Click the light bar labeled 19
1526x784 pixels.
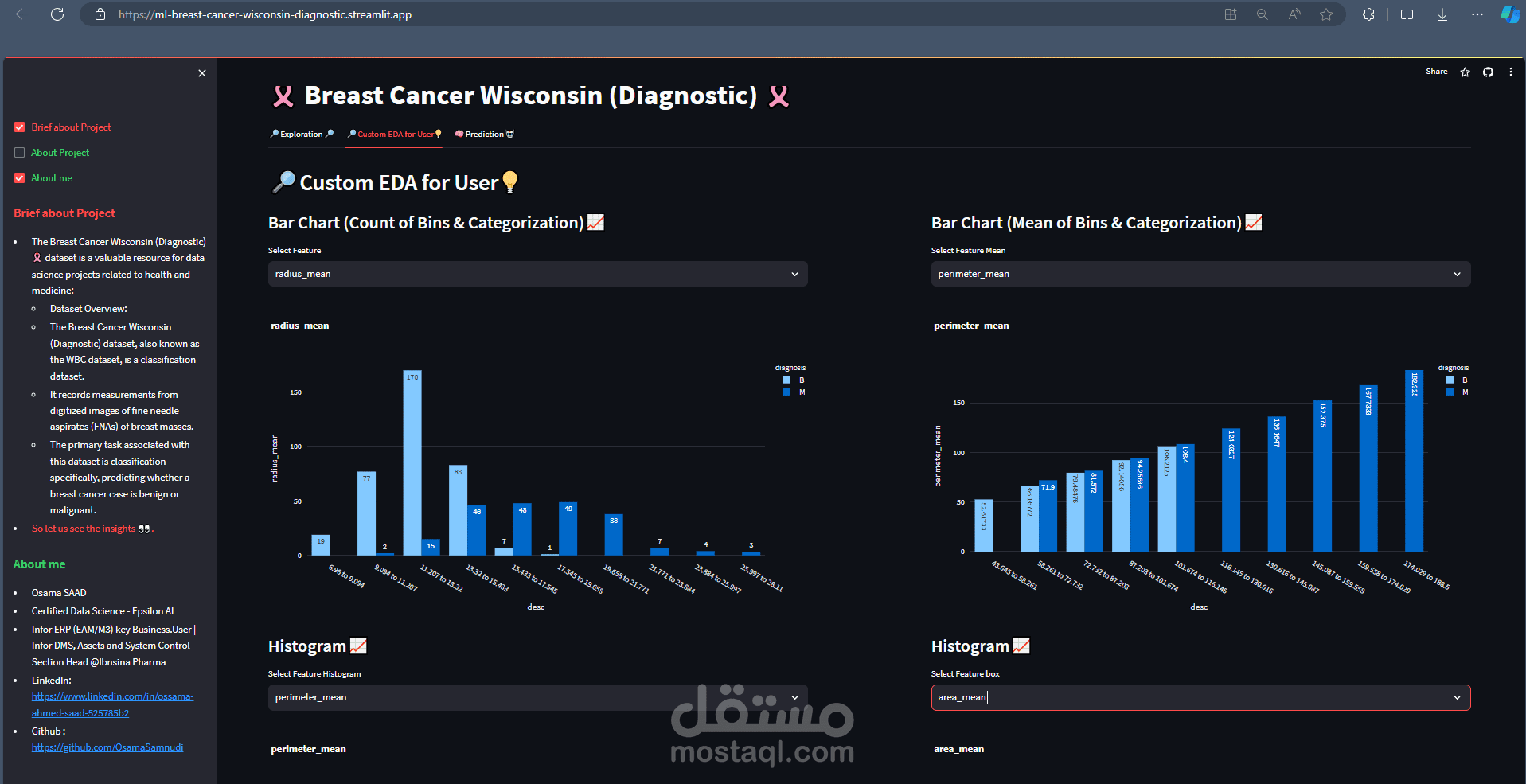321,544
